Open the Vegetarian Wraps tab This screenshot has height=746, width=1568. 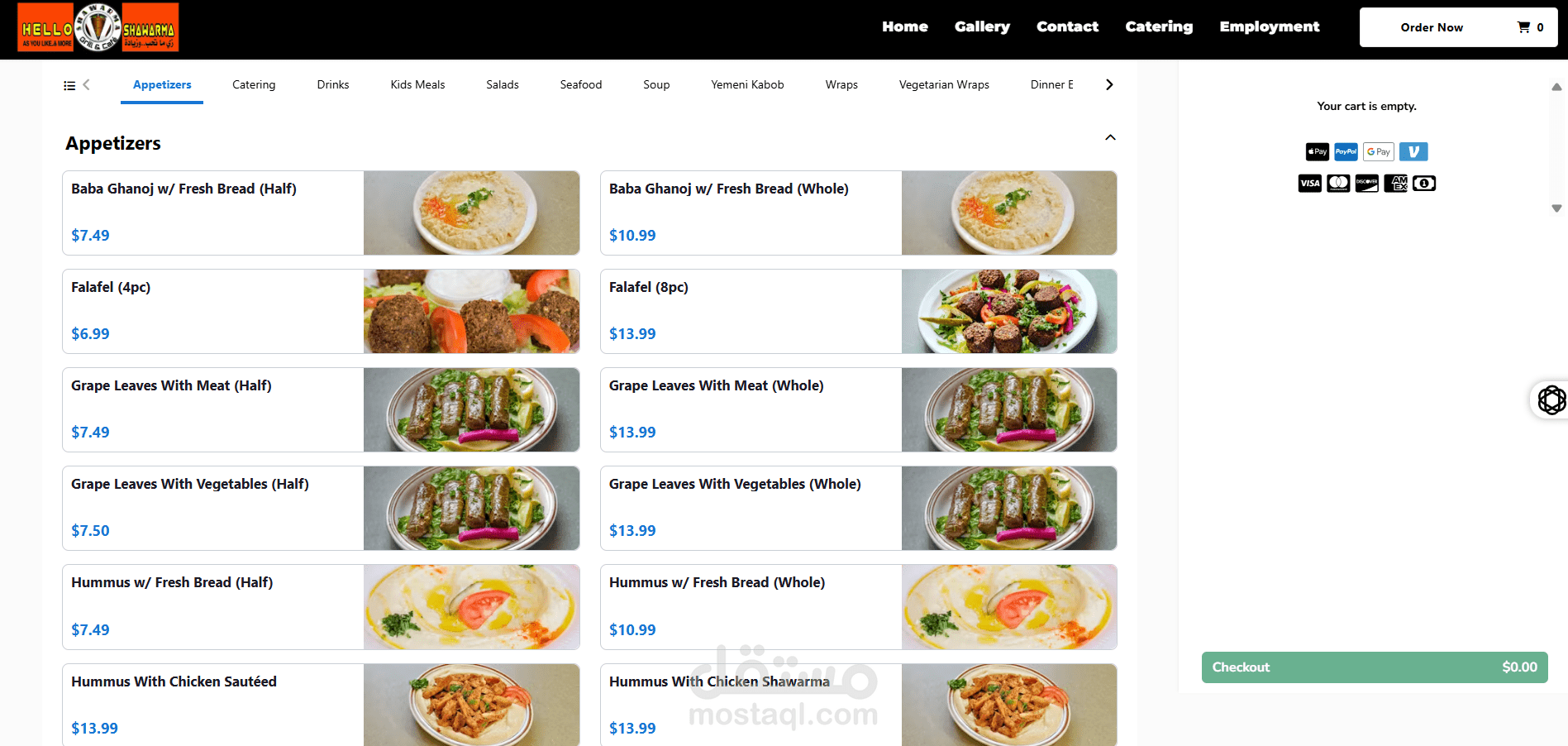pyautogui.click(x=944, y=84)
